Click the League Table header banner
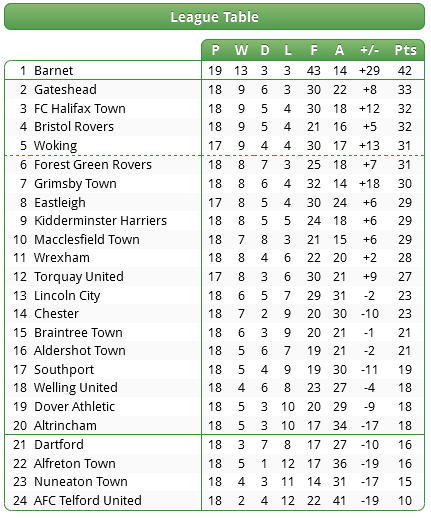This screenshot has width=431, height=518. [x=214, y=17]
